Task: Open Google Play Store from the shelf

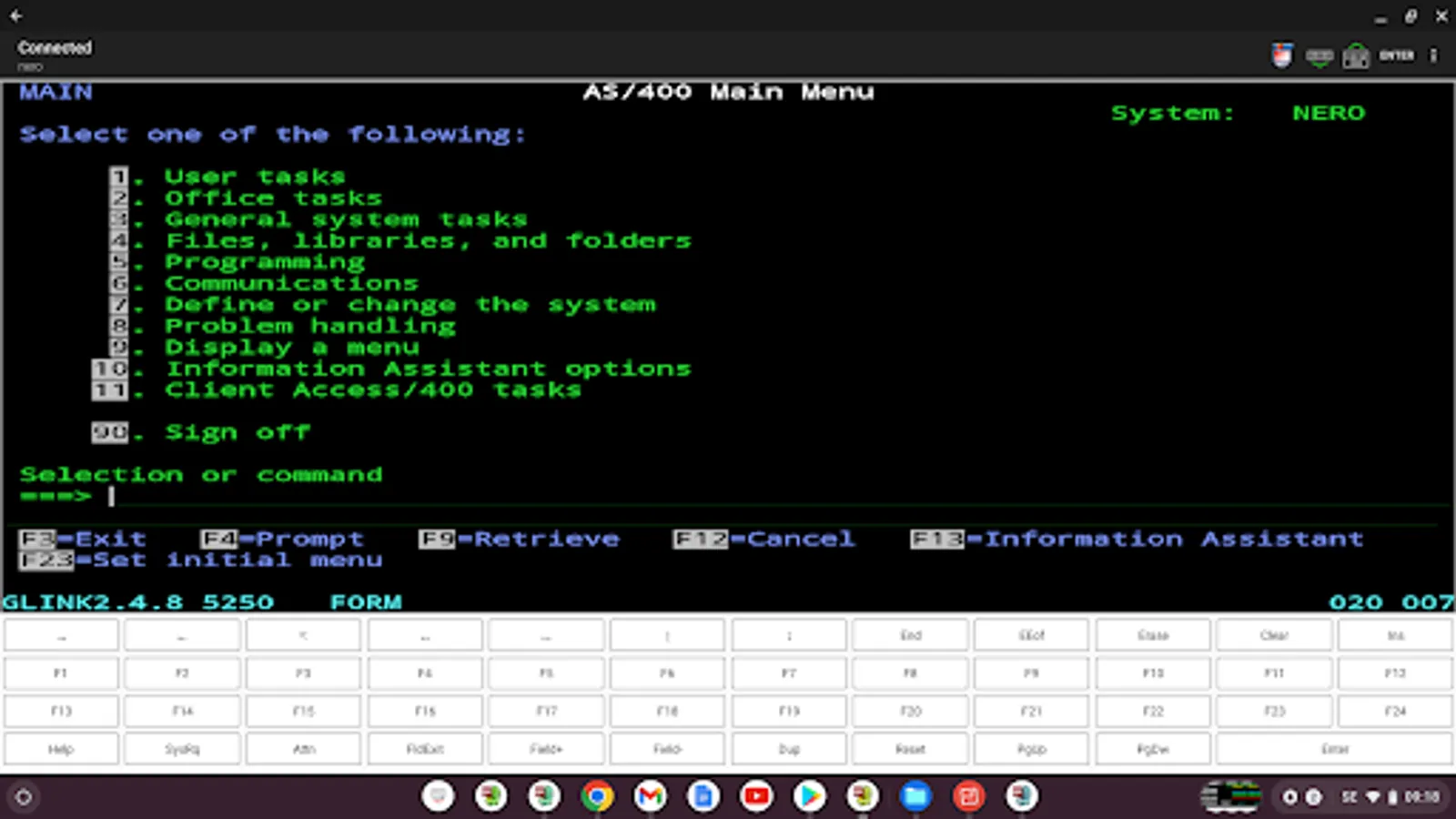Action: (x=809, y=797)
